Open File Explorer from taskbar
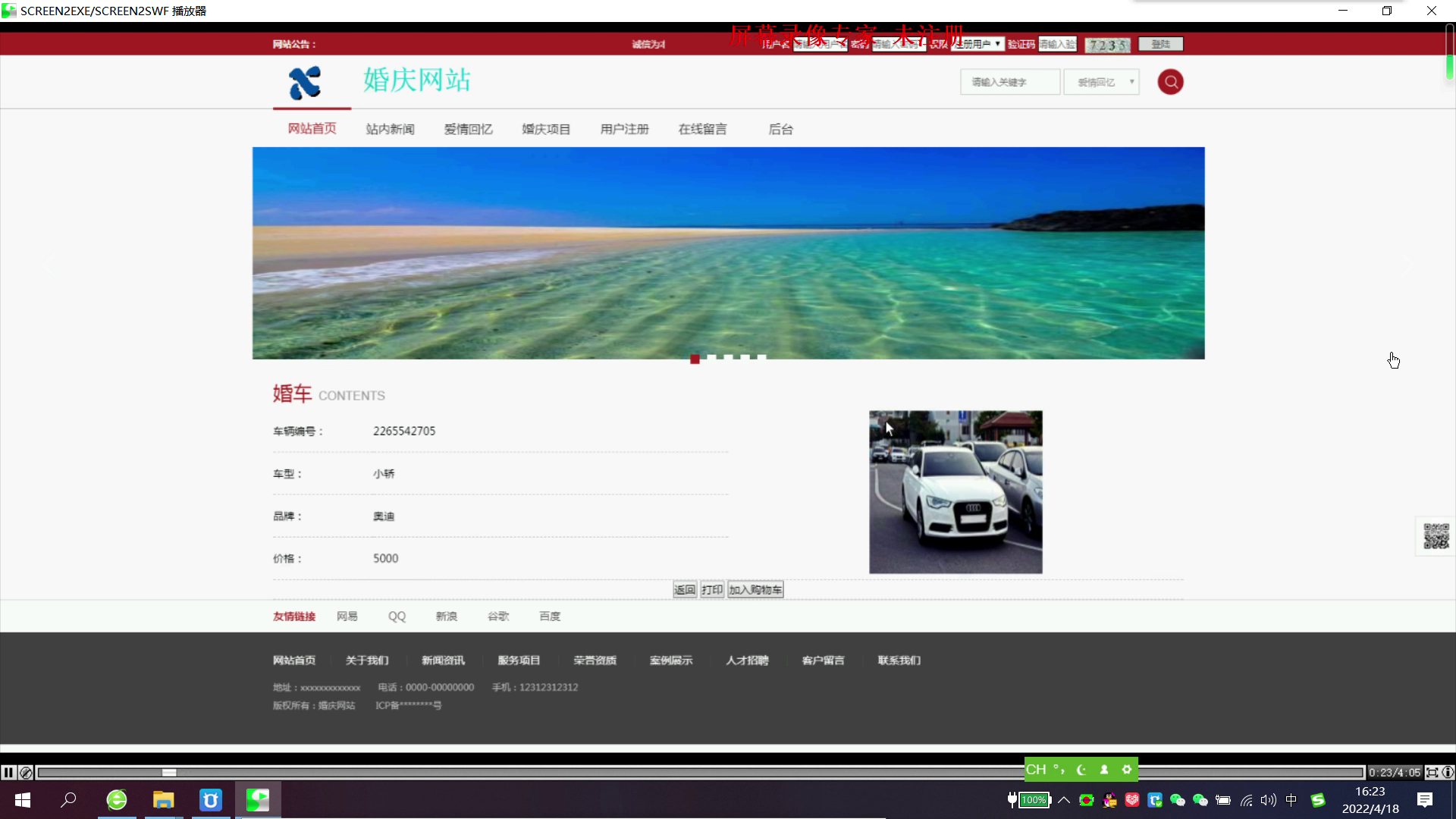This screenshot has height=819, width=1456. [164, 800]
